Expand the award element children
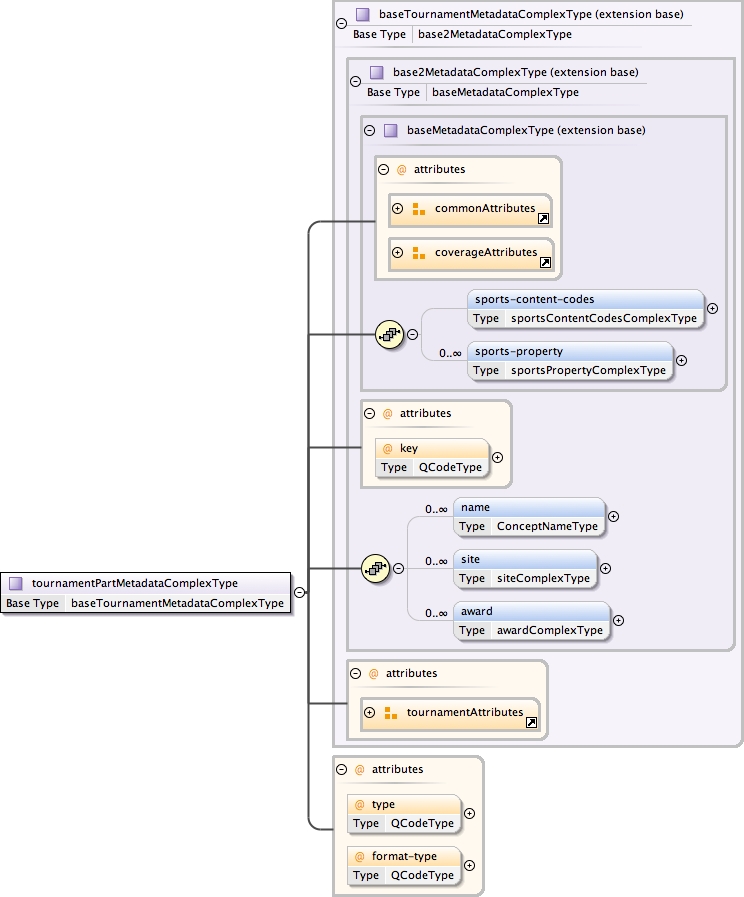 618,620
